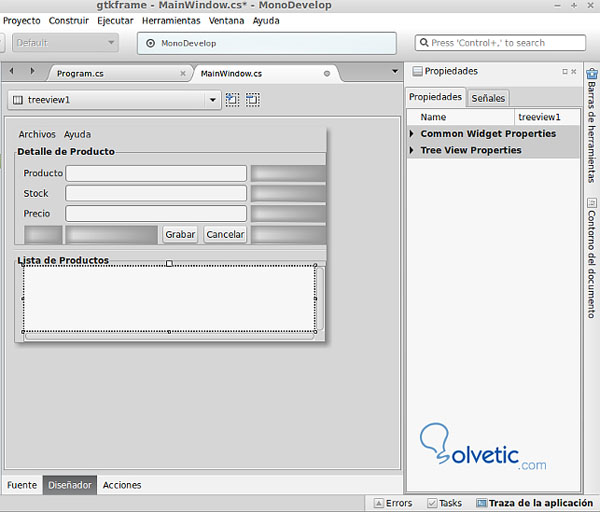Click the search magnifier icon
The image size is (600, 512).
click(x=424, y=42)
